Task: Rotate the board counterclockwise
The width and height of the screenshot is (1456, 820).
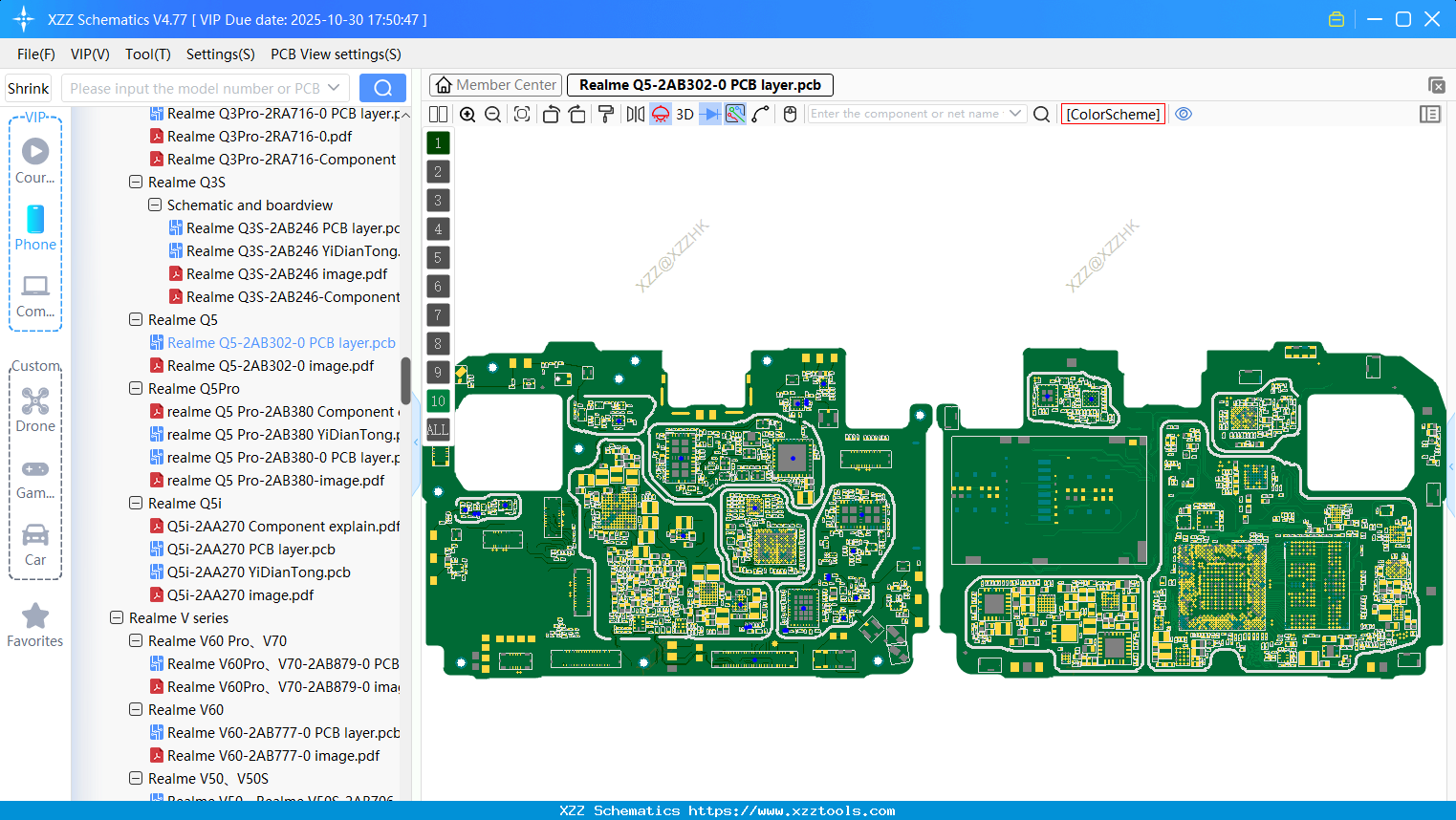Action: click(551, 114)
